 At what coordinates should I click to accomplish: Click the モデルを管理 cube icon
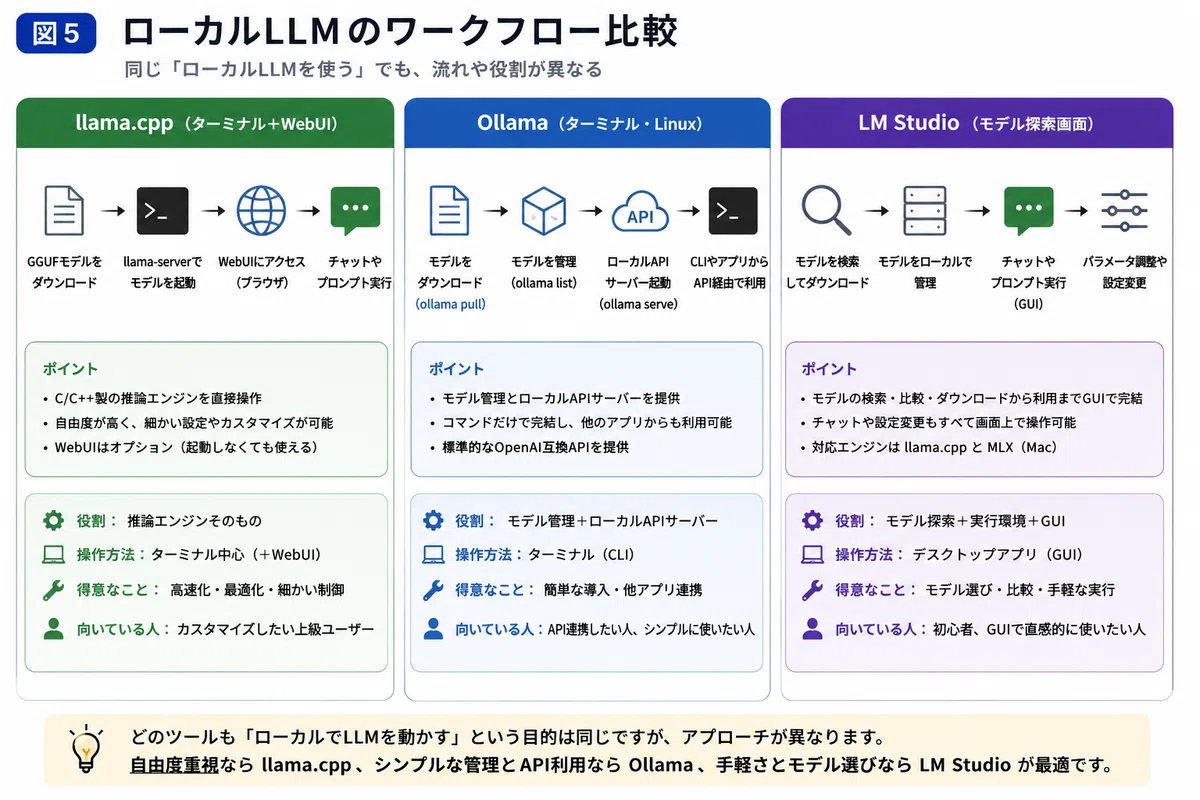point(544,211)
